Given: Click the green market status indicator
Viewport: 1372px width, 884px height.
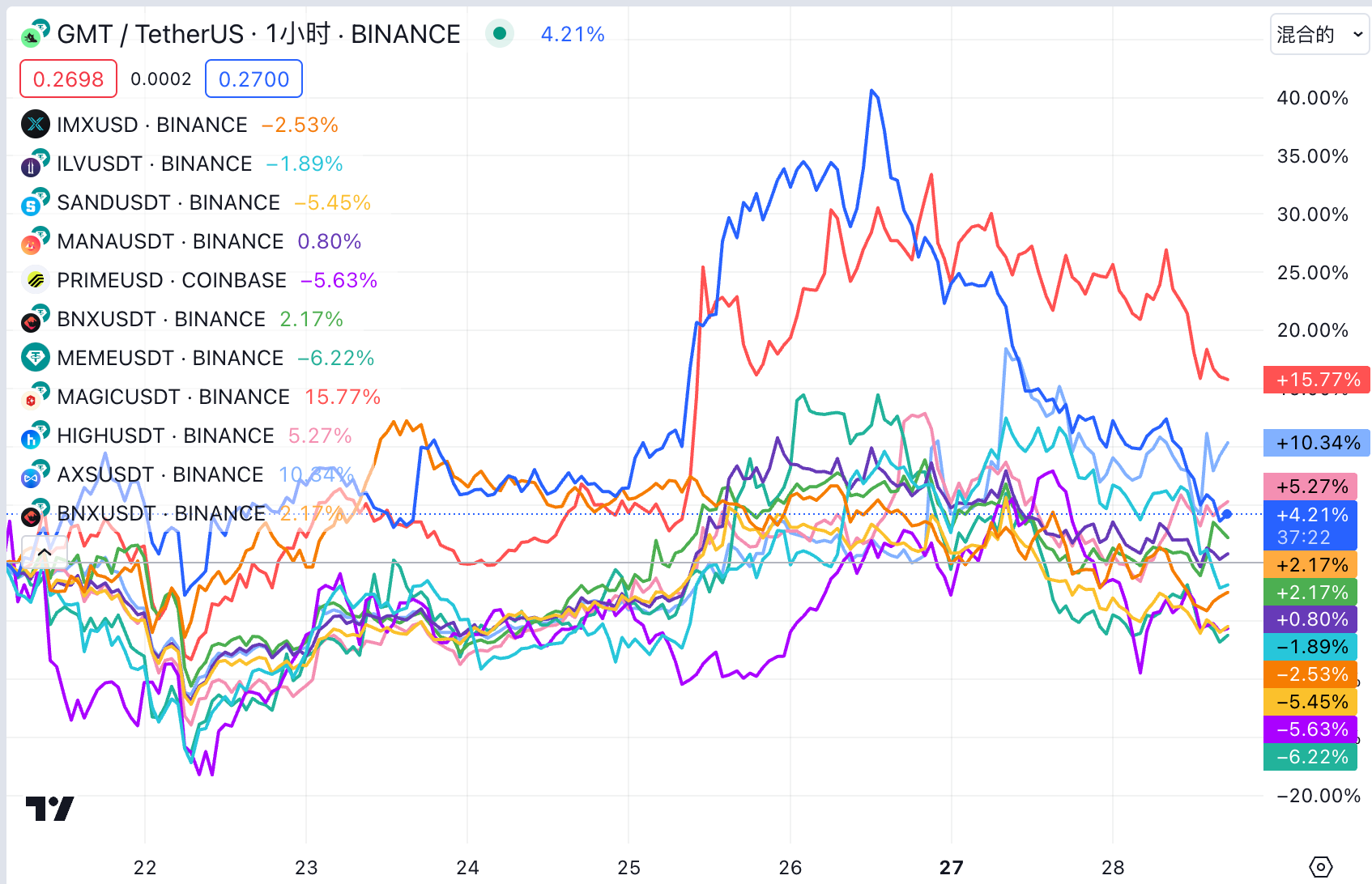Looking at the screenshot, I should 500,34.
